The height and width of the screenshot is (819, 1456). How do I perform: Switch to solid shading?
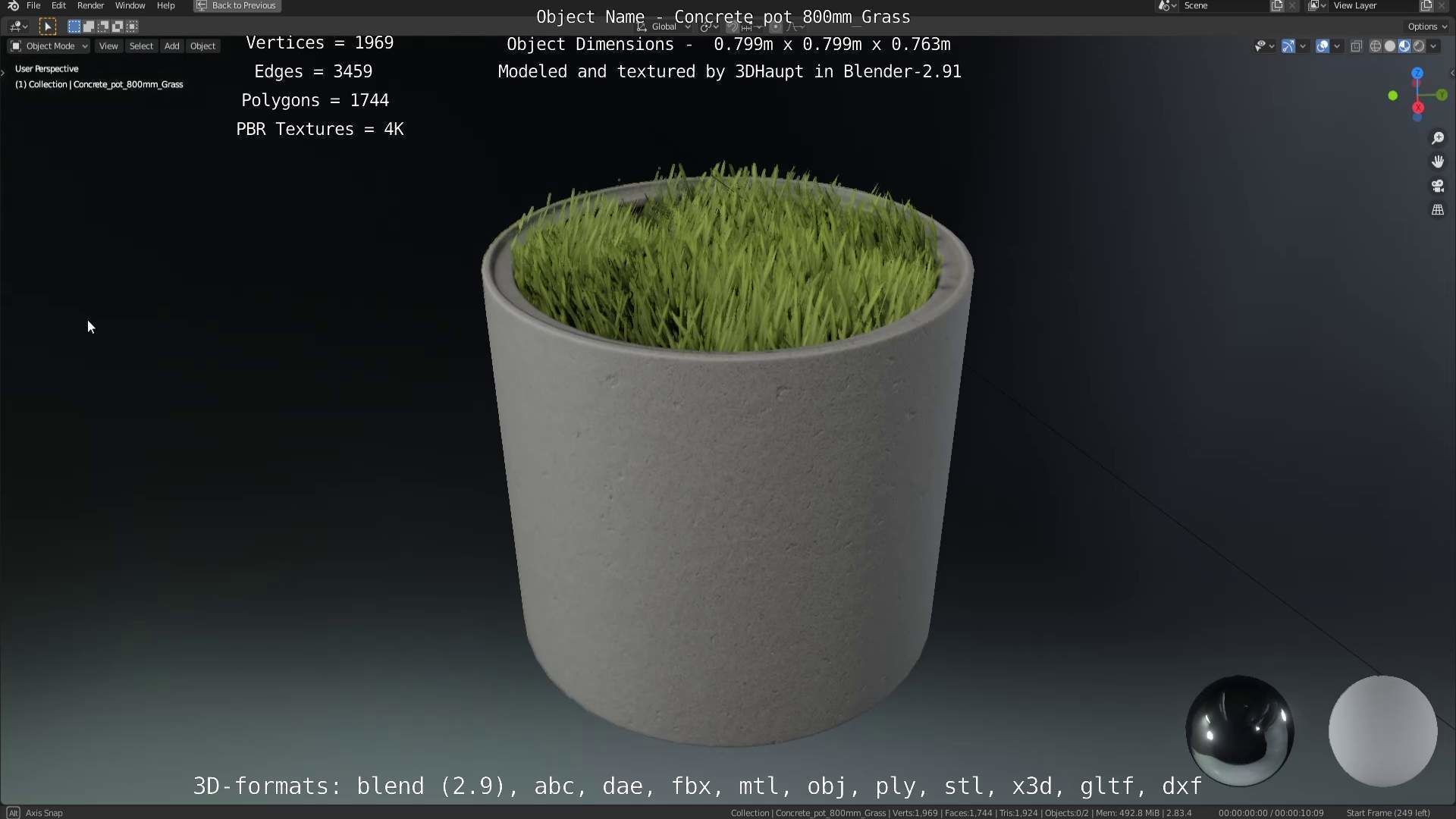click(1389, 46)
